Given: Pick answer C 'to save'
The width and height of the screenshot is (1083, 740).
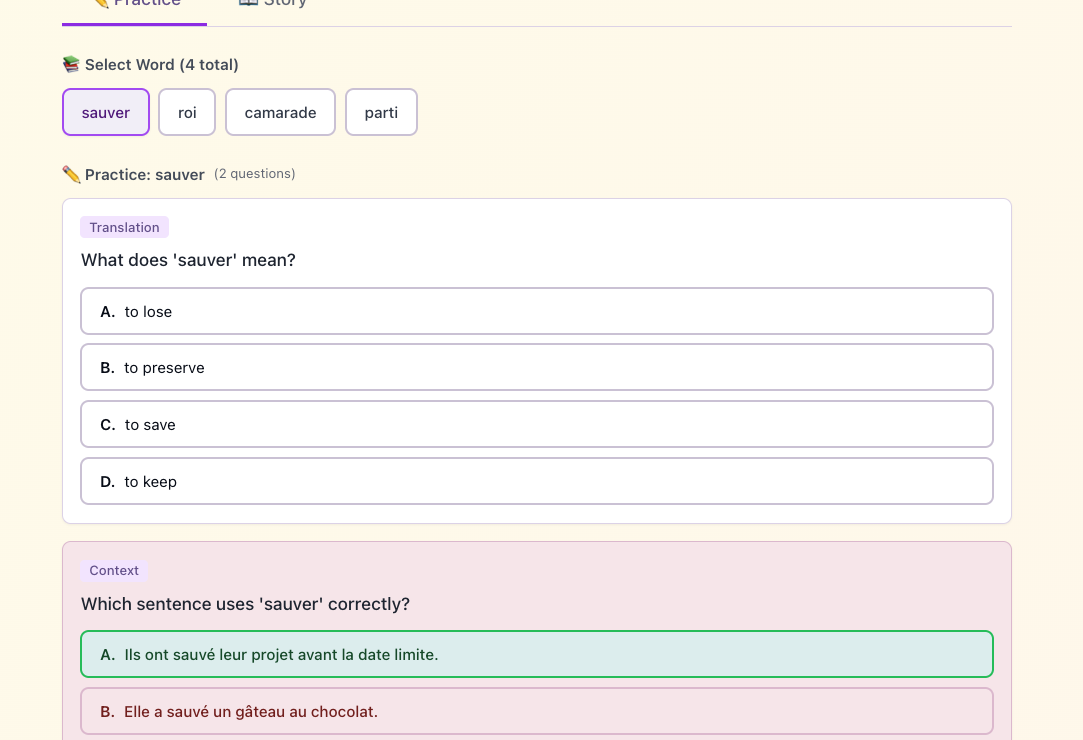Looking at the screenshot, I should [x=537, y=424].
